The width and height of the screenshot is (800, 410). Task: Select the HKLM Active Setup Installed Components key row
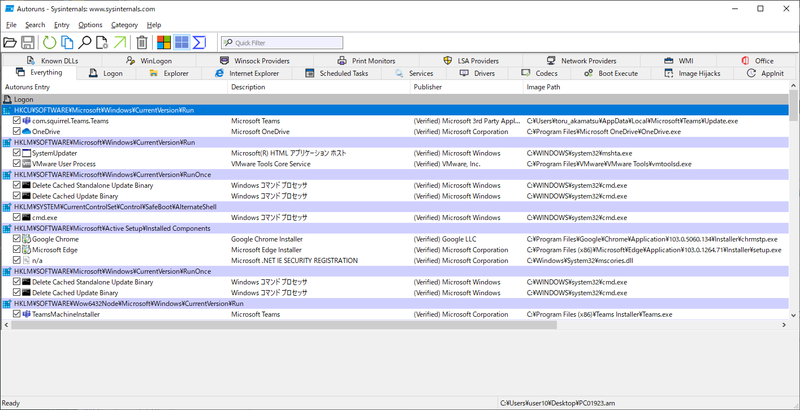(395, 228)
